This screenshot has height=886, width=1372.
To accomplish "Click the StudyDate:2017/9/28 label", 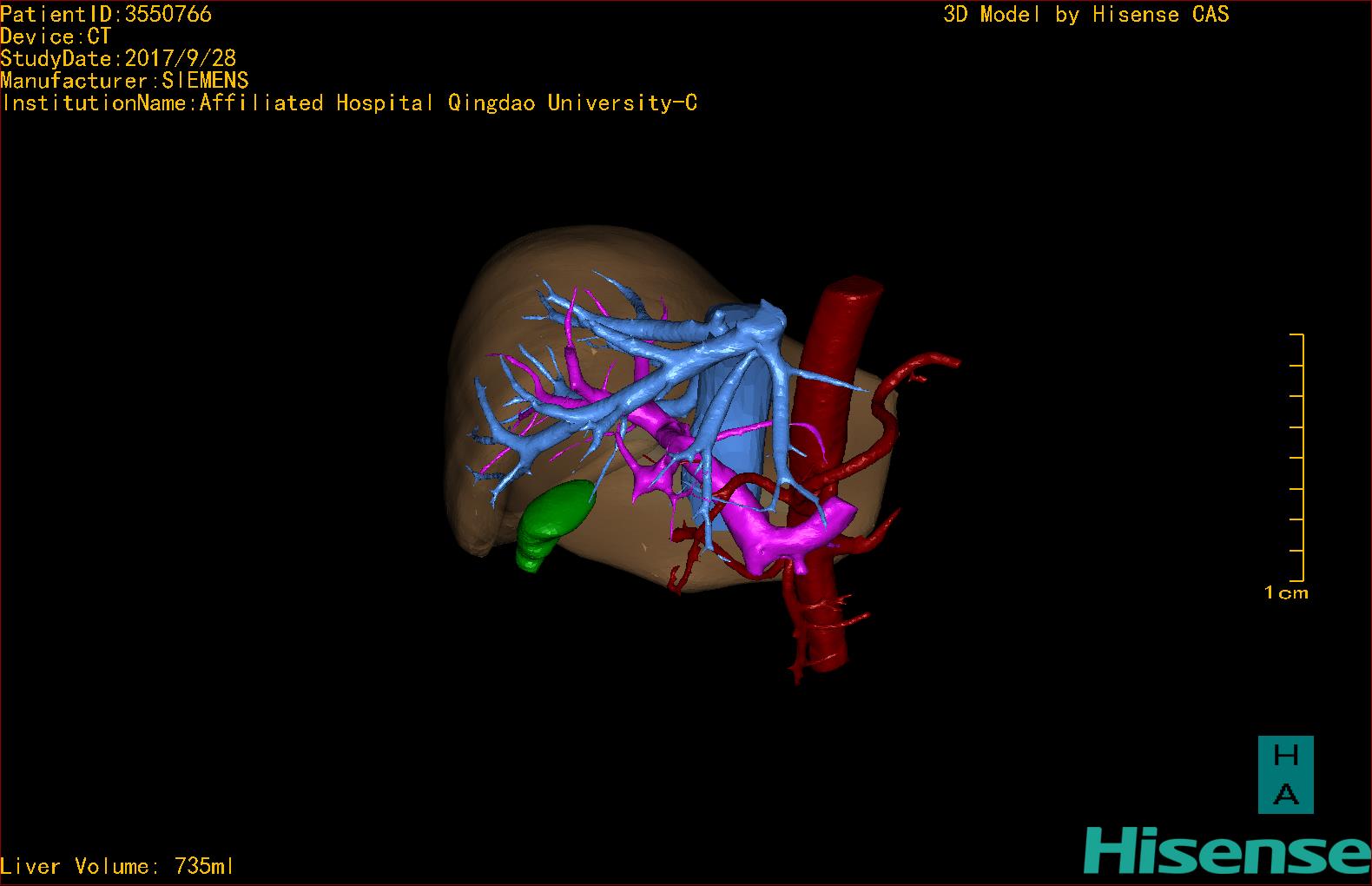I will click(x=118, y=58).
